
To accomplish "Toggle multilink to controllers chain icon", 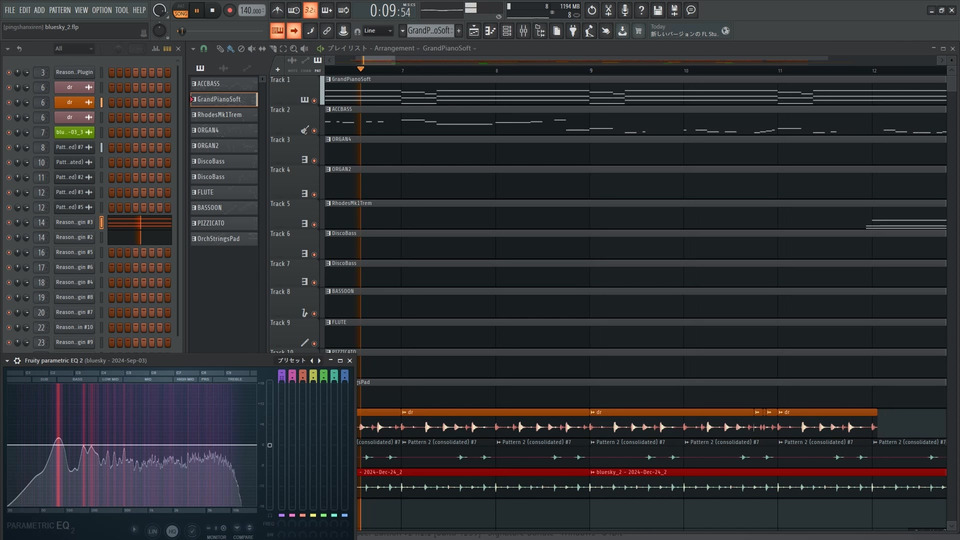I will click(327, 31).
